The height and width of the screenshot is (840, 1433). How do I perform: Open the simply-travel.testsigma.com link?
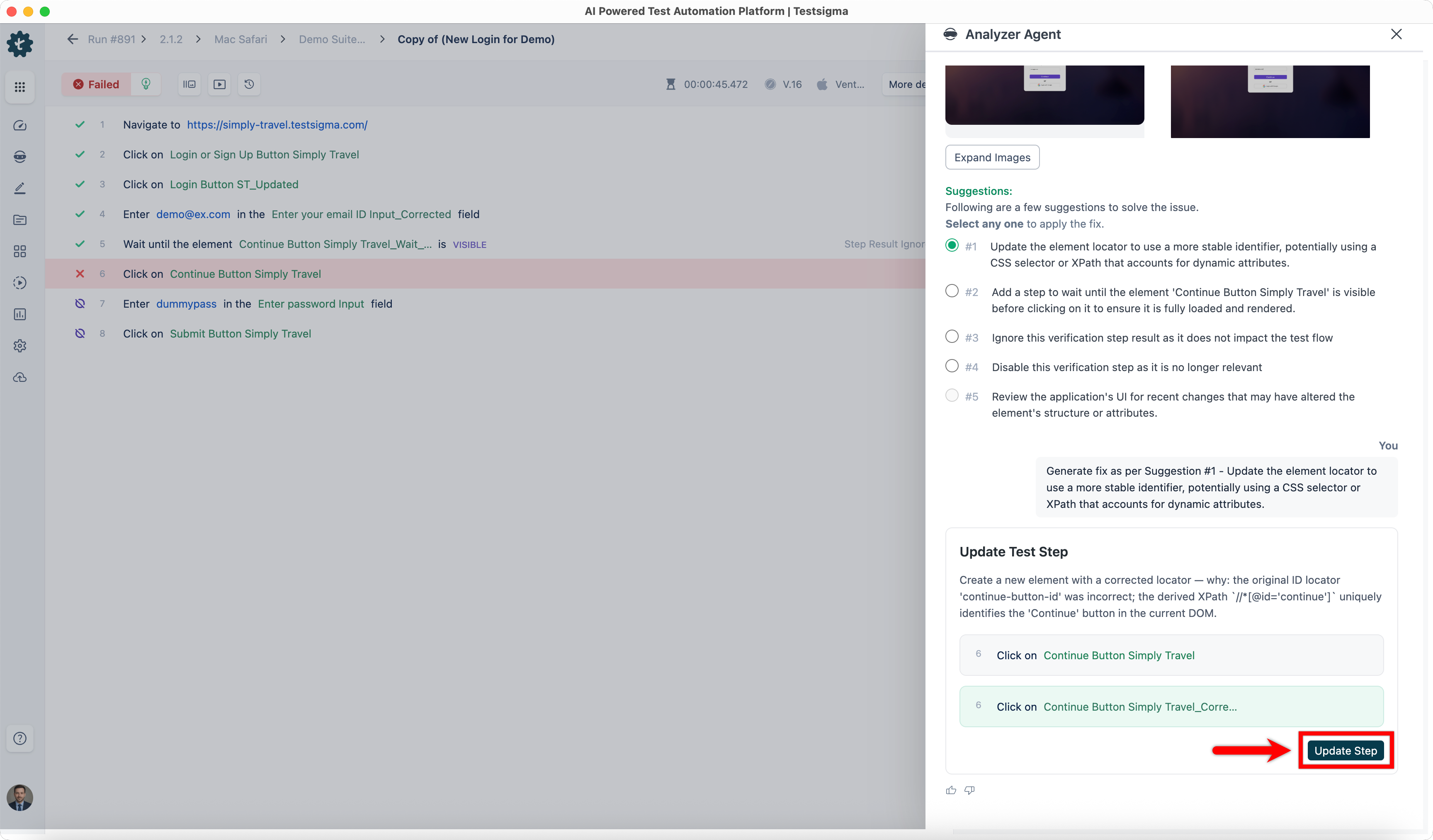tap(277, 124)
